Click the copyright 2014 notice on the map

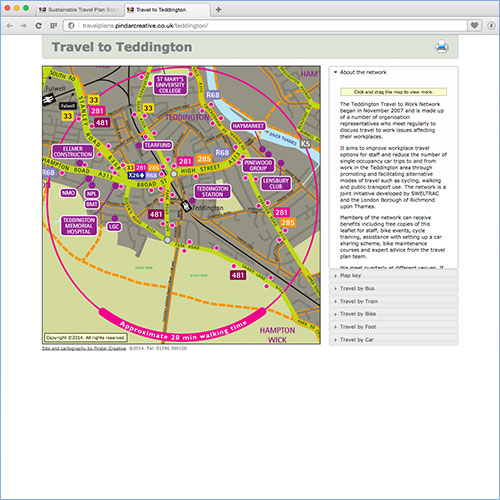tap(86, 338)
